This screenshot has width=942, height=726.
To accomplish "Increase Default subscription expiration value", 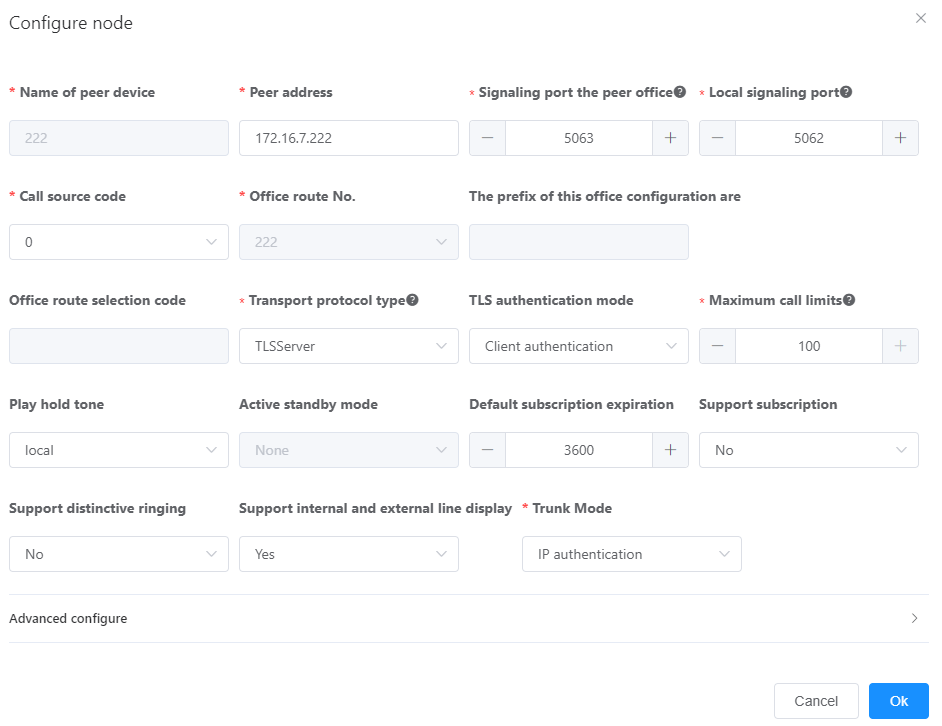I will (670, 450).
